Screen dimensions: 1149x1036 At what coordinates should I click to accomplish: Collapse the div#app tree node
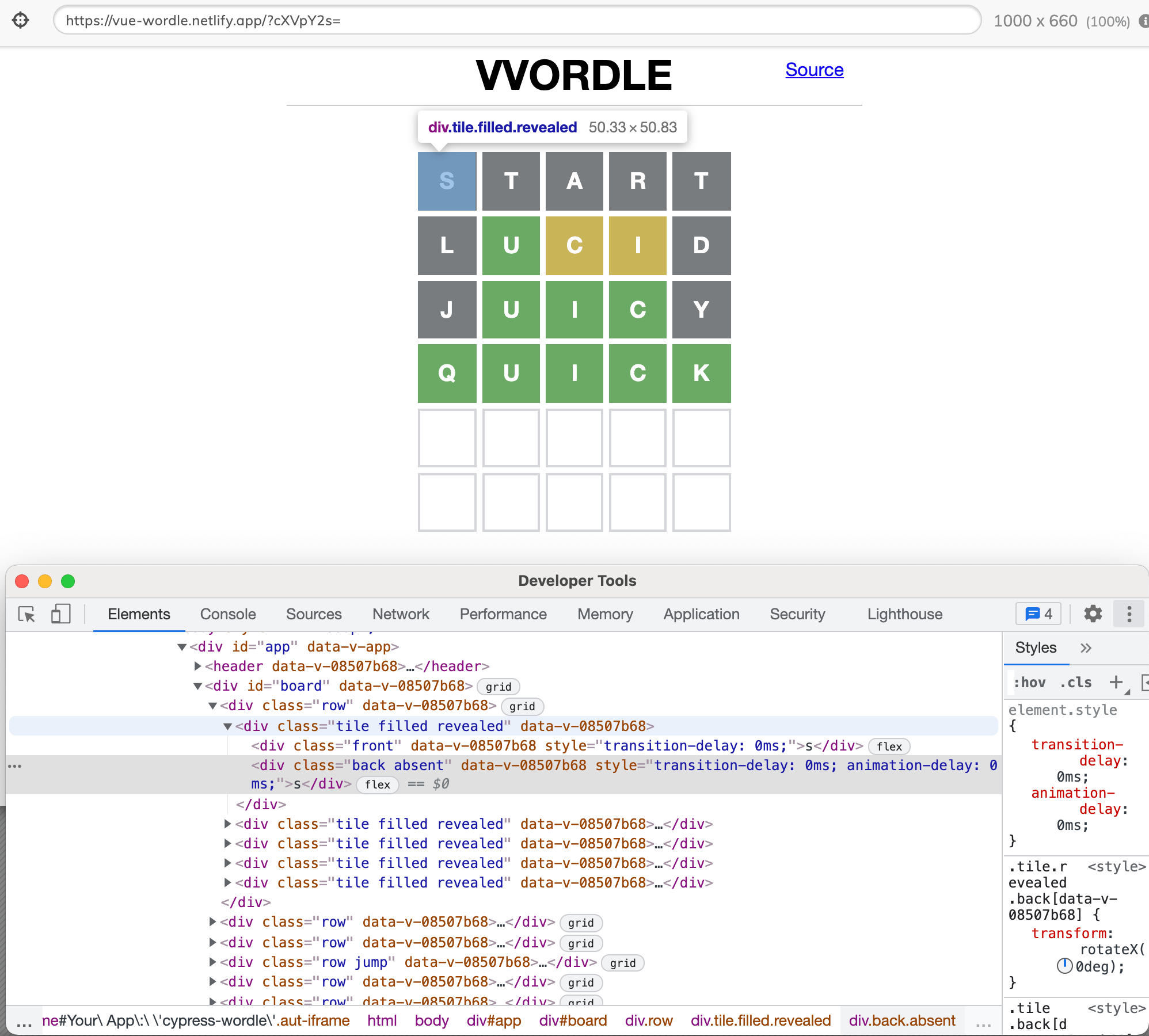tap(182, 646)
